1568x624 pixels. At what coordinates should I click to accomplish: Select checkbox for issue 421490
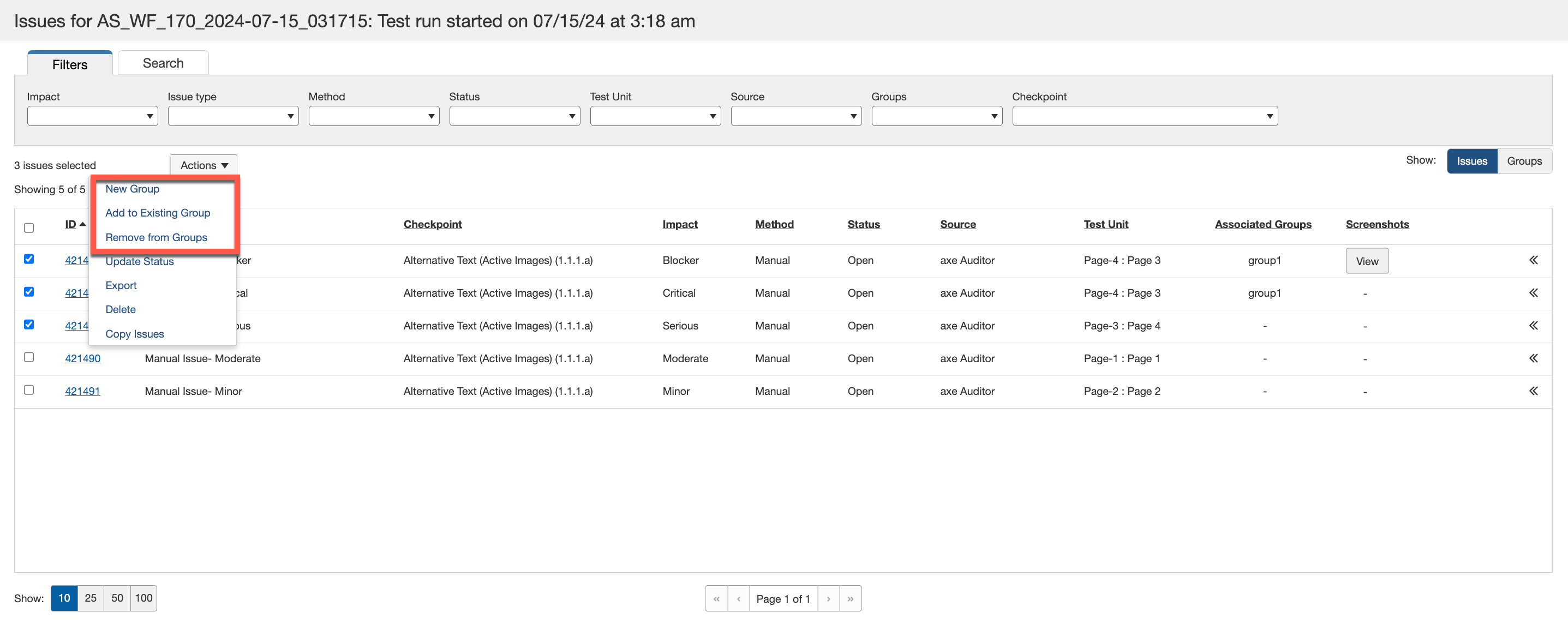click(x=28, y=357)
